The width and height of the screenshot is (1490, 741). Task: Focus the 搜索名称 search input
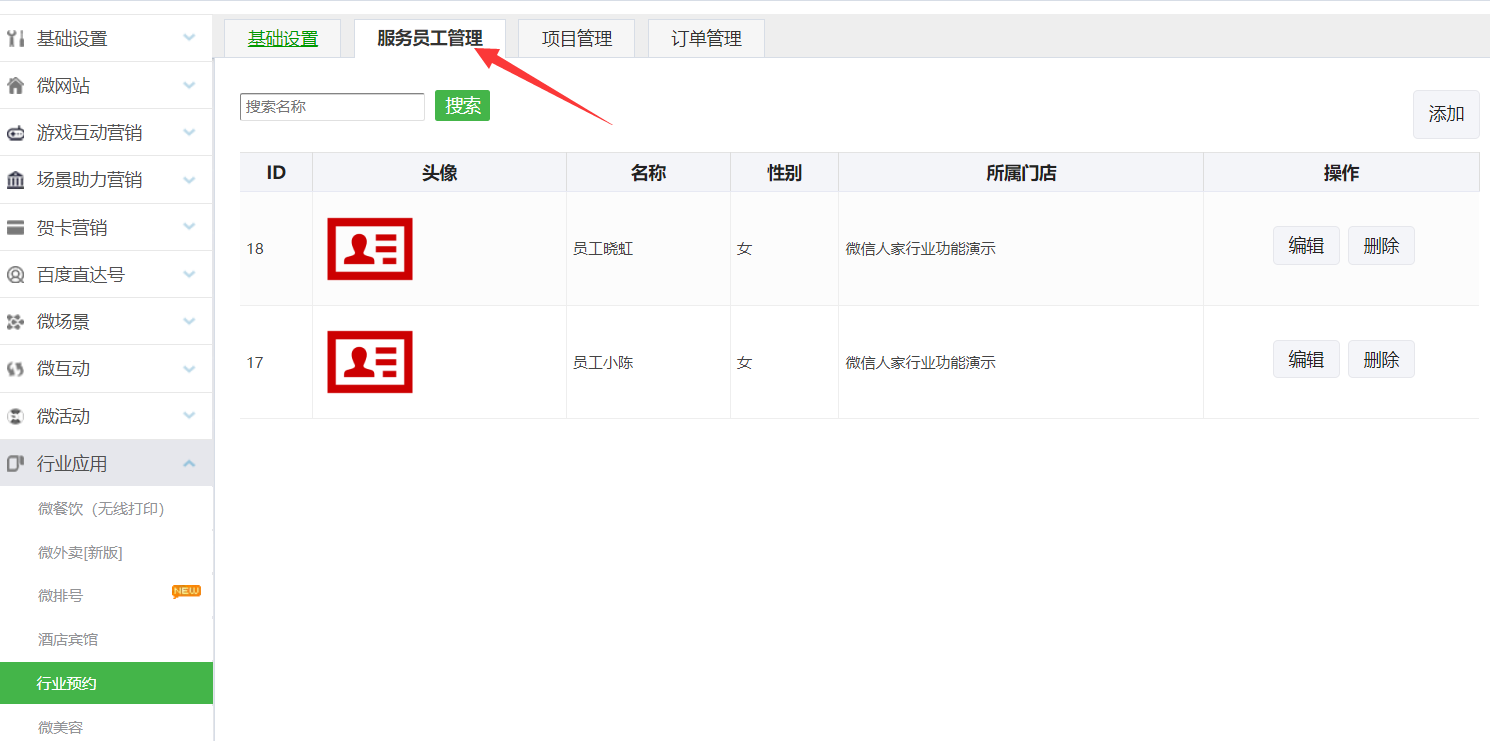click(x=332, y=107)
